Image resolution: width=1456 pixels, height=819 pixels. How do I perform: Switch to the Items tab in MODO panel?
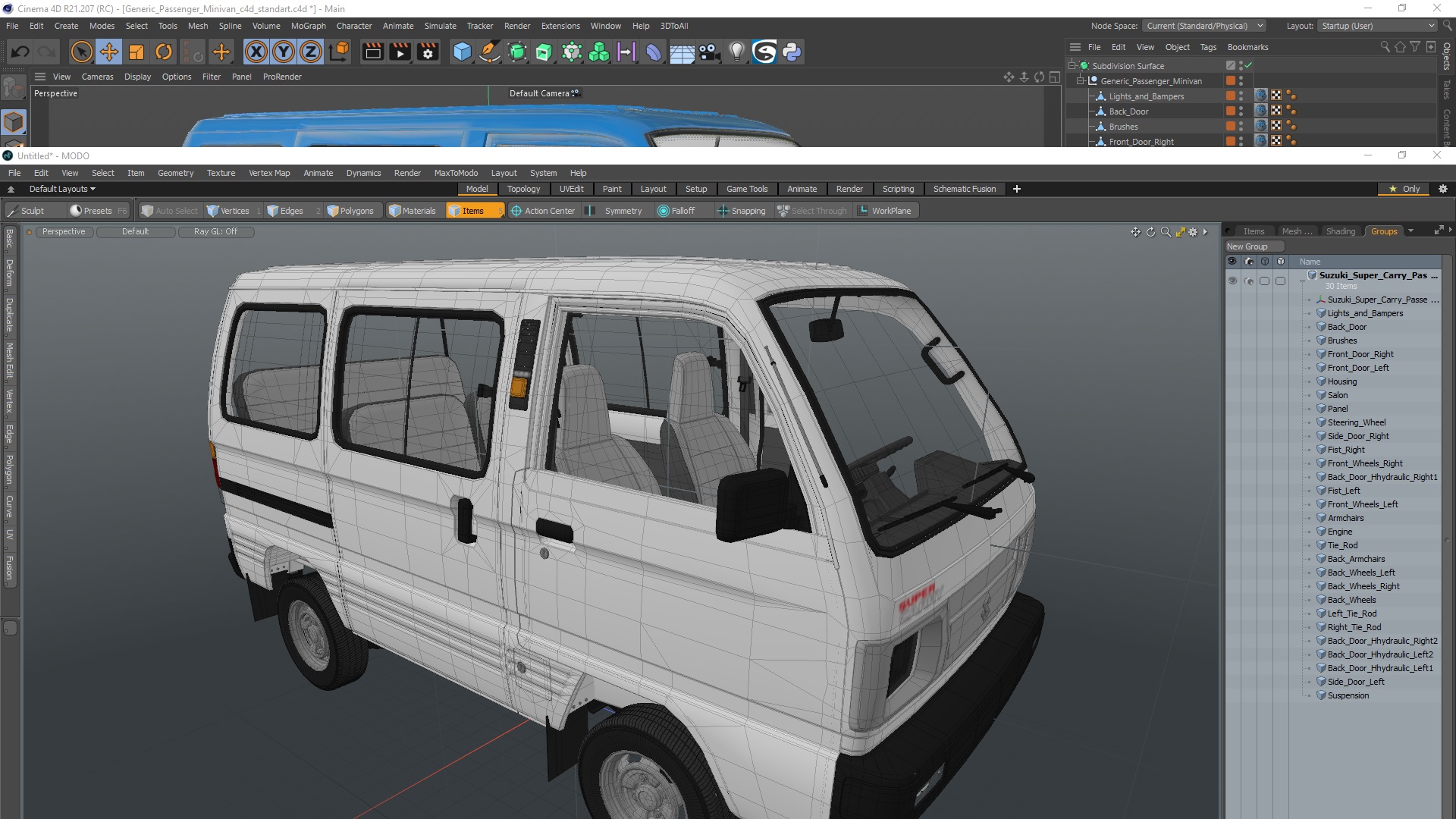tap(1254, 231)
